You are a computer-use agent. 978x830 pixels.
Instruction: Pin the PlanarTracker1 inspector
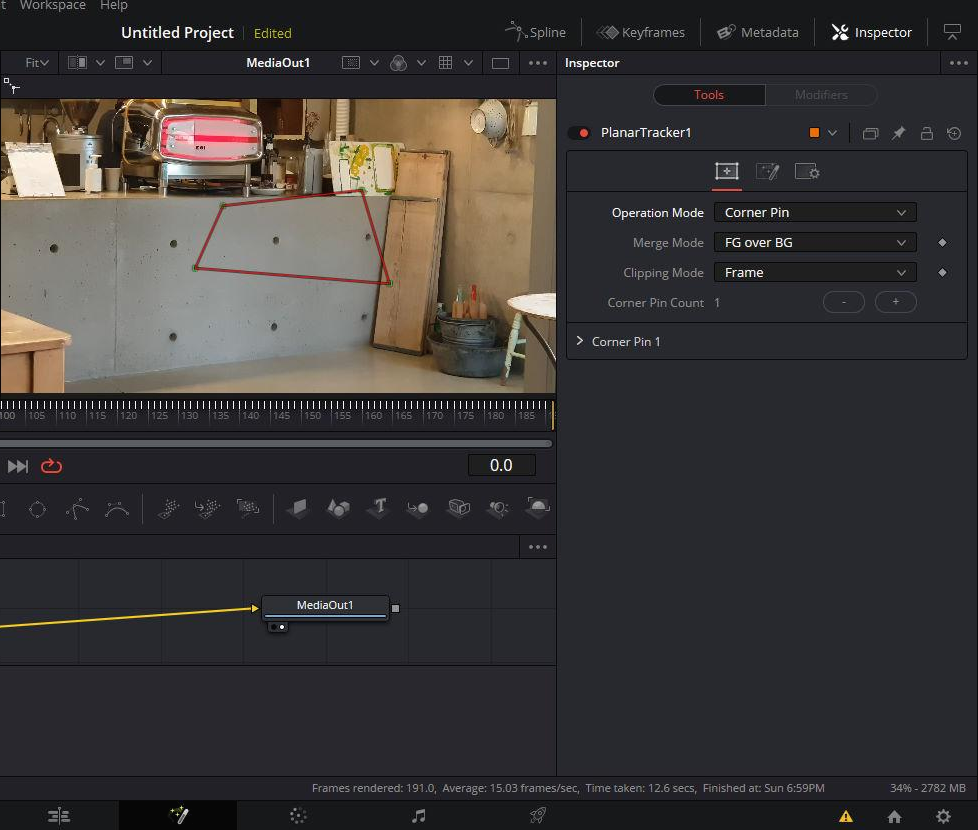pyautogui.click(x=898, y=133)
